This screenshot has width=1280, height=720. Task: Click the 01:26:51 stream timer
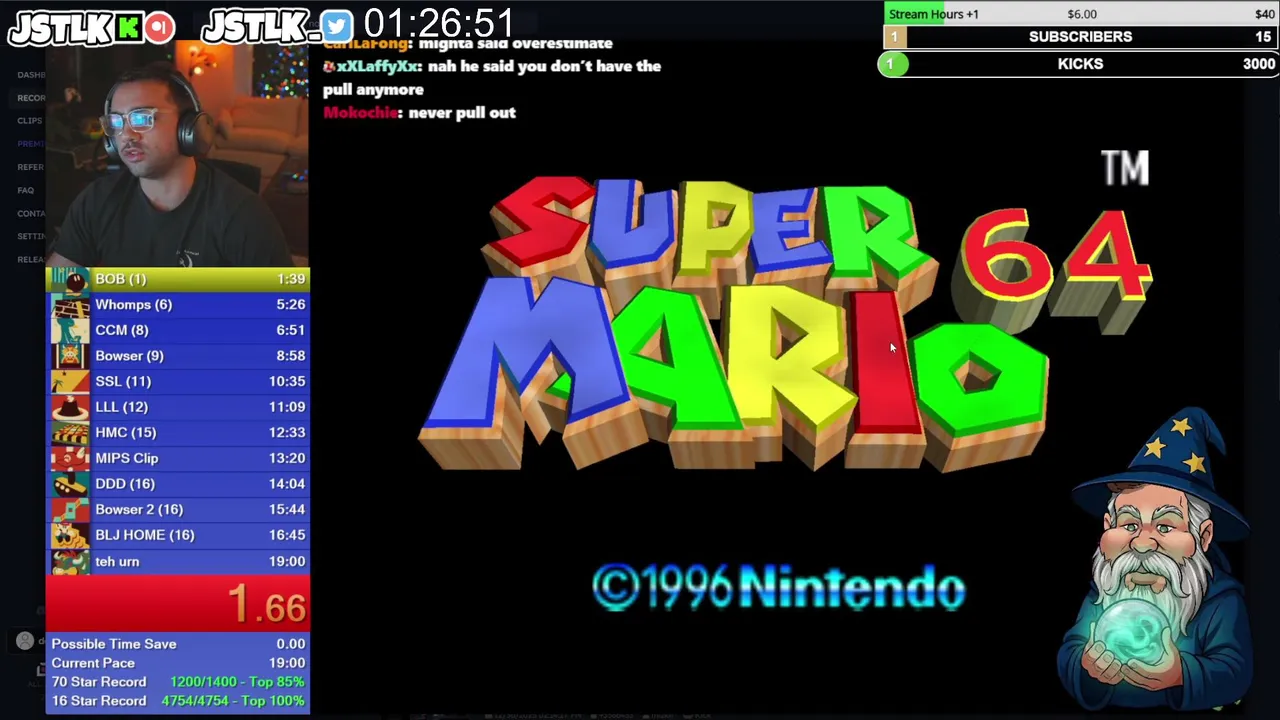439,24
